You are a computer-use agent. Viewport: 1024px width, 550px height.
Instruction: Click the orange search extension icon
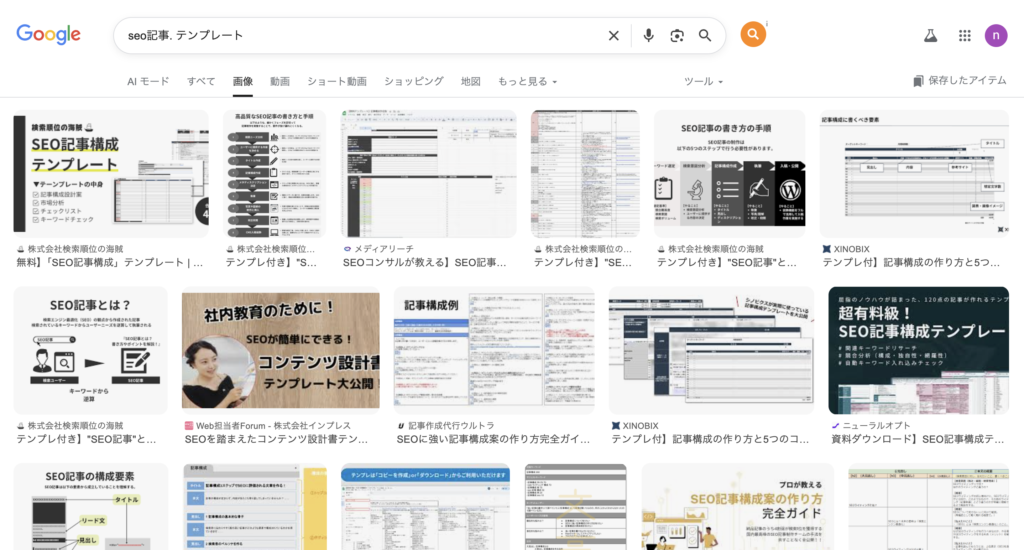pyautogui.click(x=753, y=35)
